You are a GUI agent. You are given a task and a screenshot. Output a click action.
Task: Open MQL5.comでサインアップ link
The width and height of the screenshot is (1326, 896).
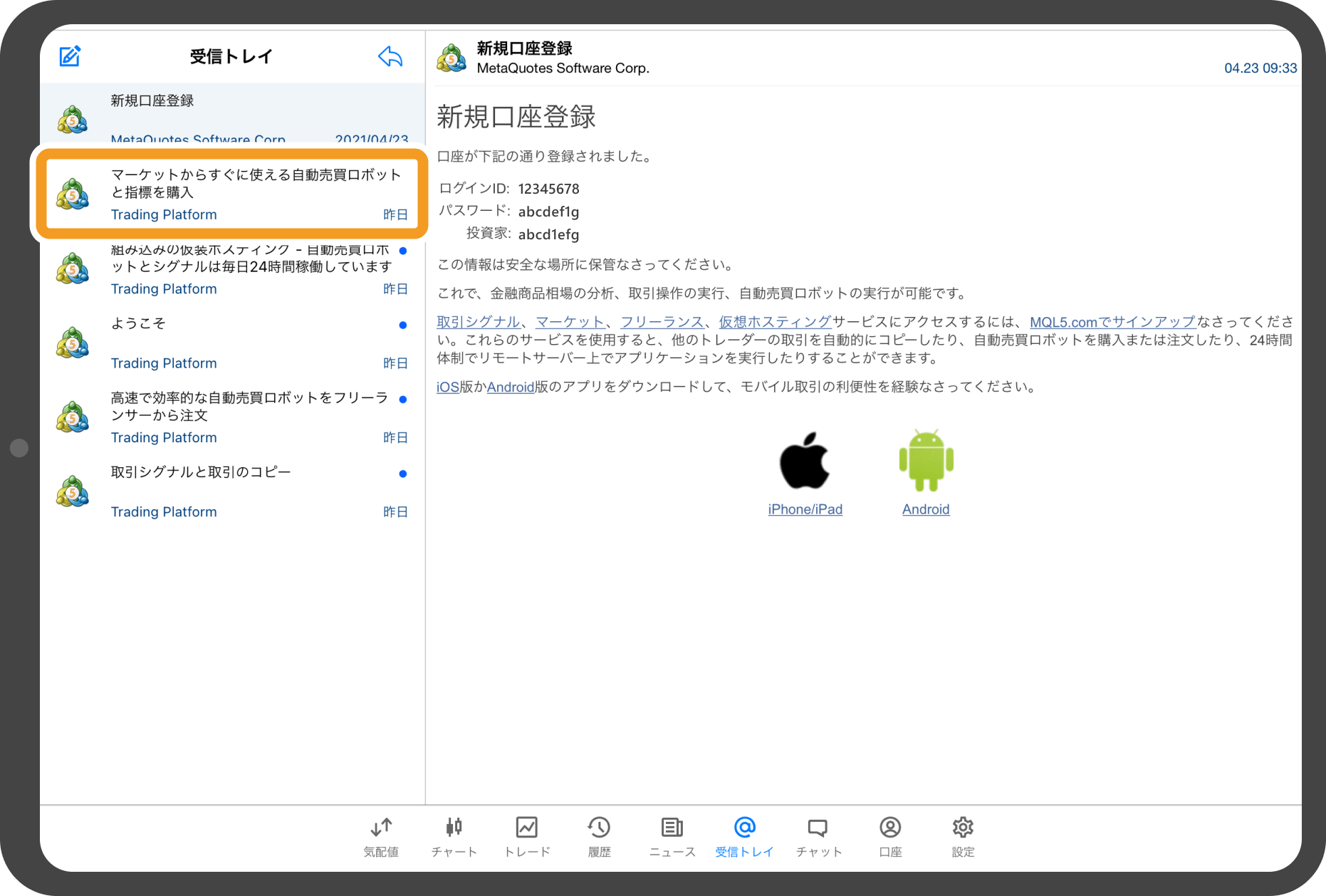click(x=1112, y=322)
